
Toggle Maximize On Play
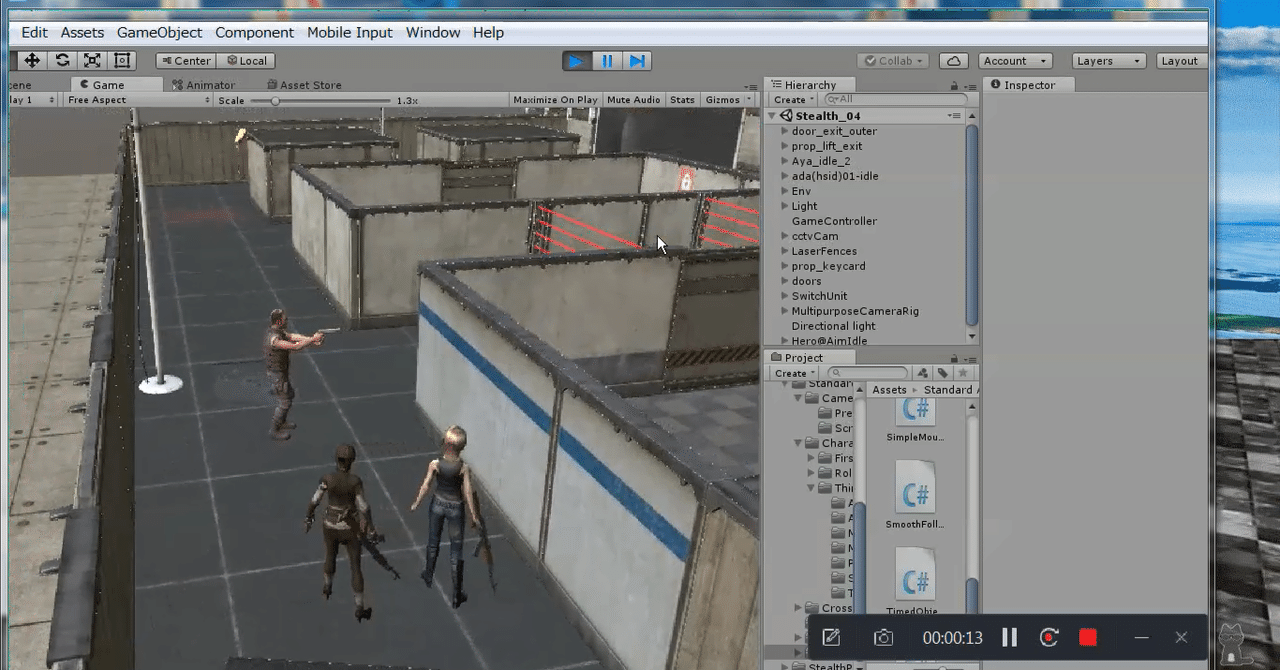coord(555,99)
